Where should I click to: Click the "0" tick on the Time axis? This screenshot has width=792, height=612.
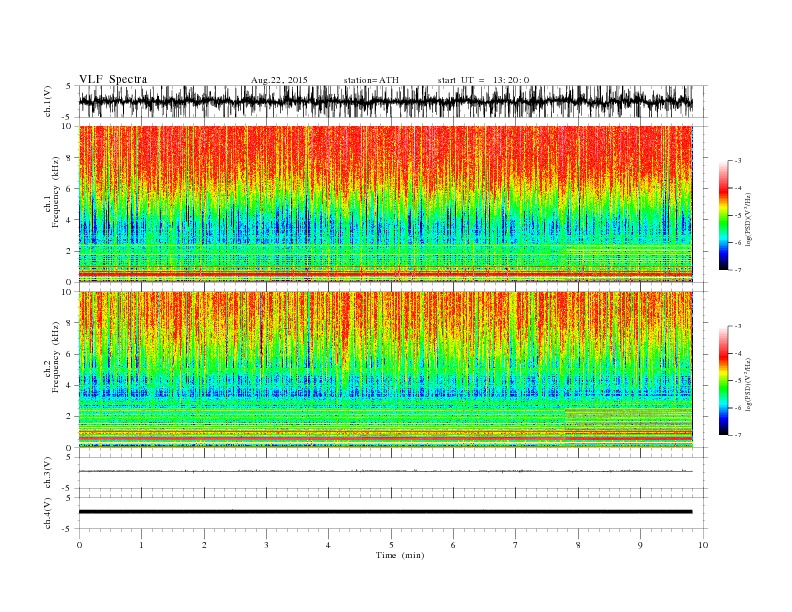79,545
